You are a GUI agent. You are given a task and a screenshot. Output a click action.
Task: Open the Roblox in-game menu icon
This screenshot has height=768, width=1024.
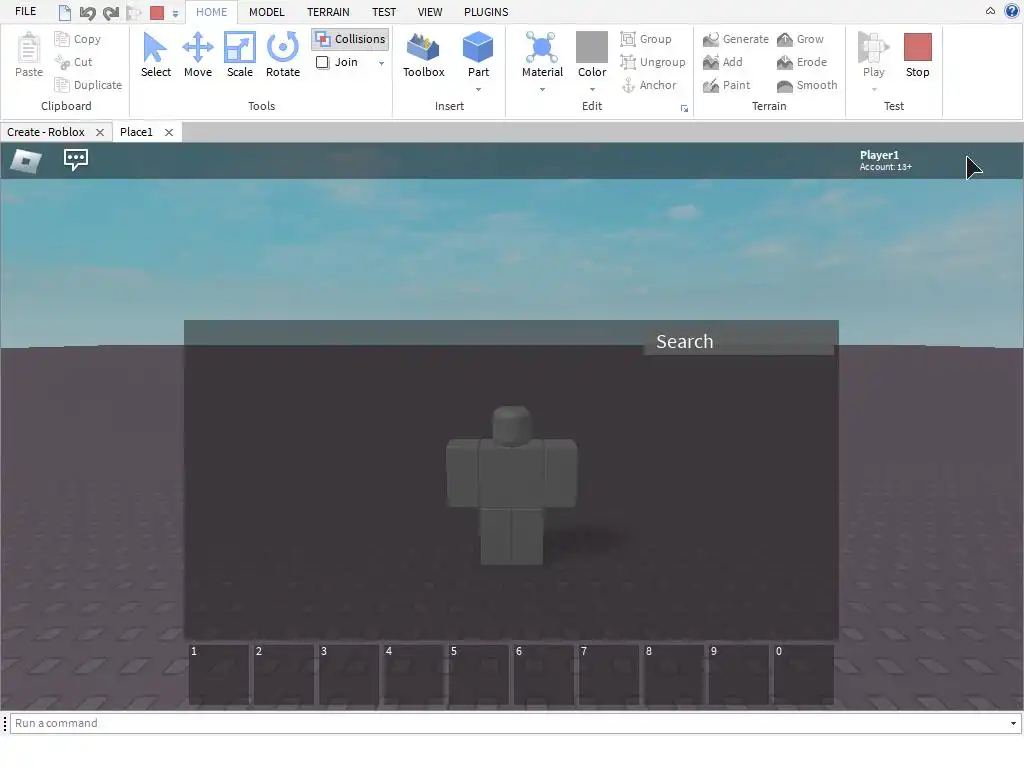click(26, 160)
